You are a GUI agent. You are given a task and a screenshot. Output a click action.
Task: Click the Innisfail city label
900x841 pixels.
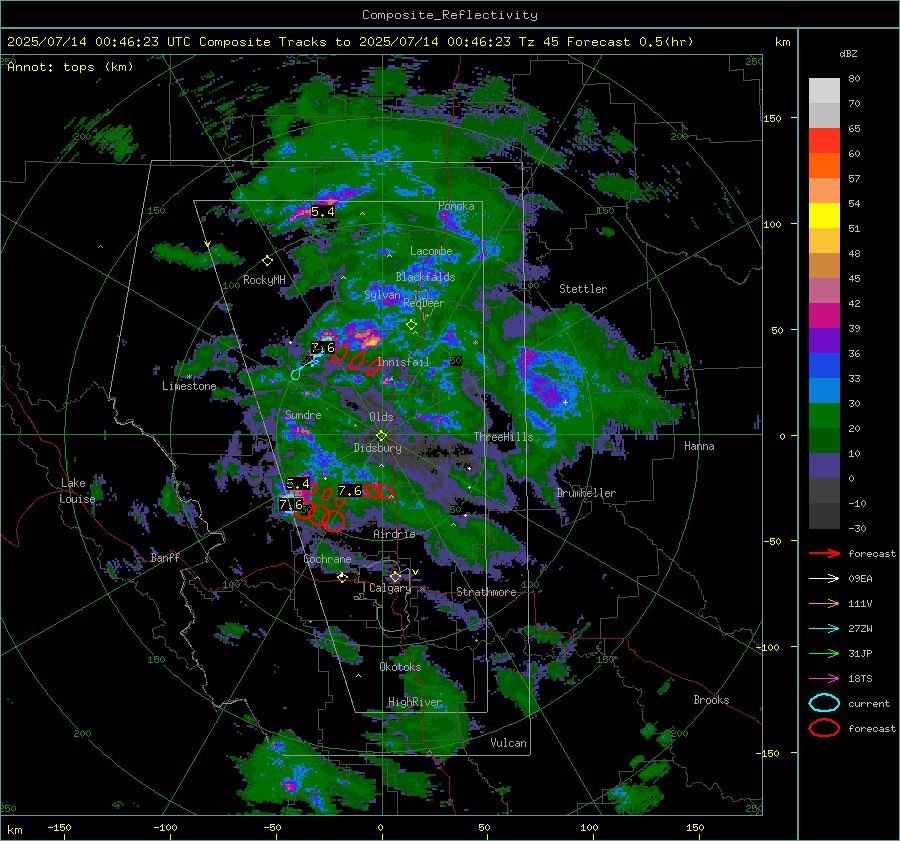coord(404,362)
